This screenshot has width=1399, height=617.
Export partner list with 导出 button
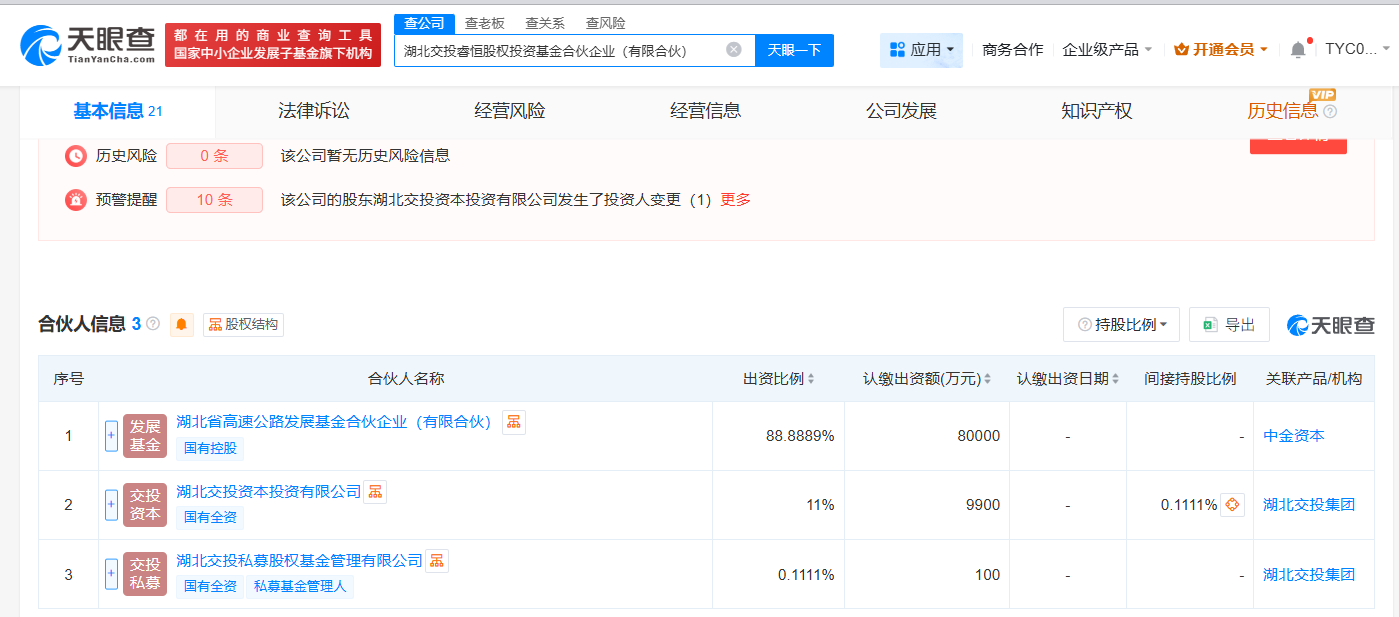click(x=1229, y=324)
